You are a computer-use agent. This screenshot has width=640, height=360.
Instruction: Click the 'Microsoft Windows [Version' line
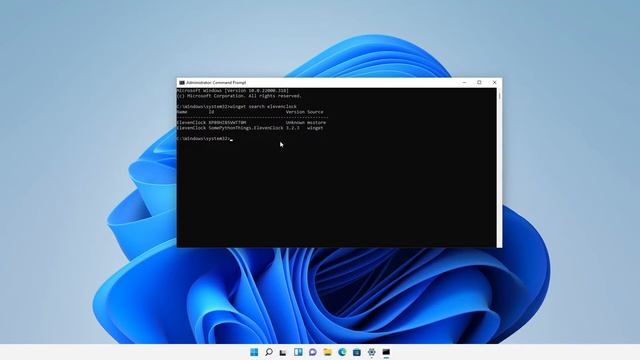pos(233,91)
